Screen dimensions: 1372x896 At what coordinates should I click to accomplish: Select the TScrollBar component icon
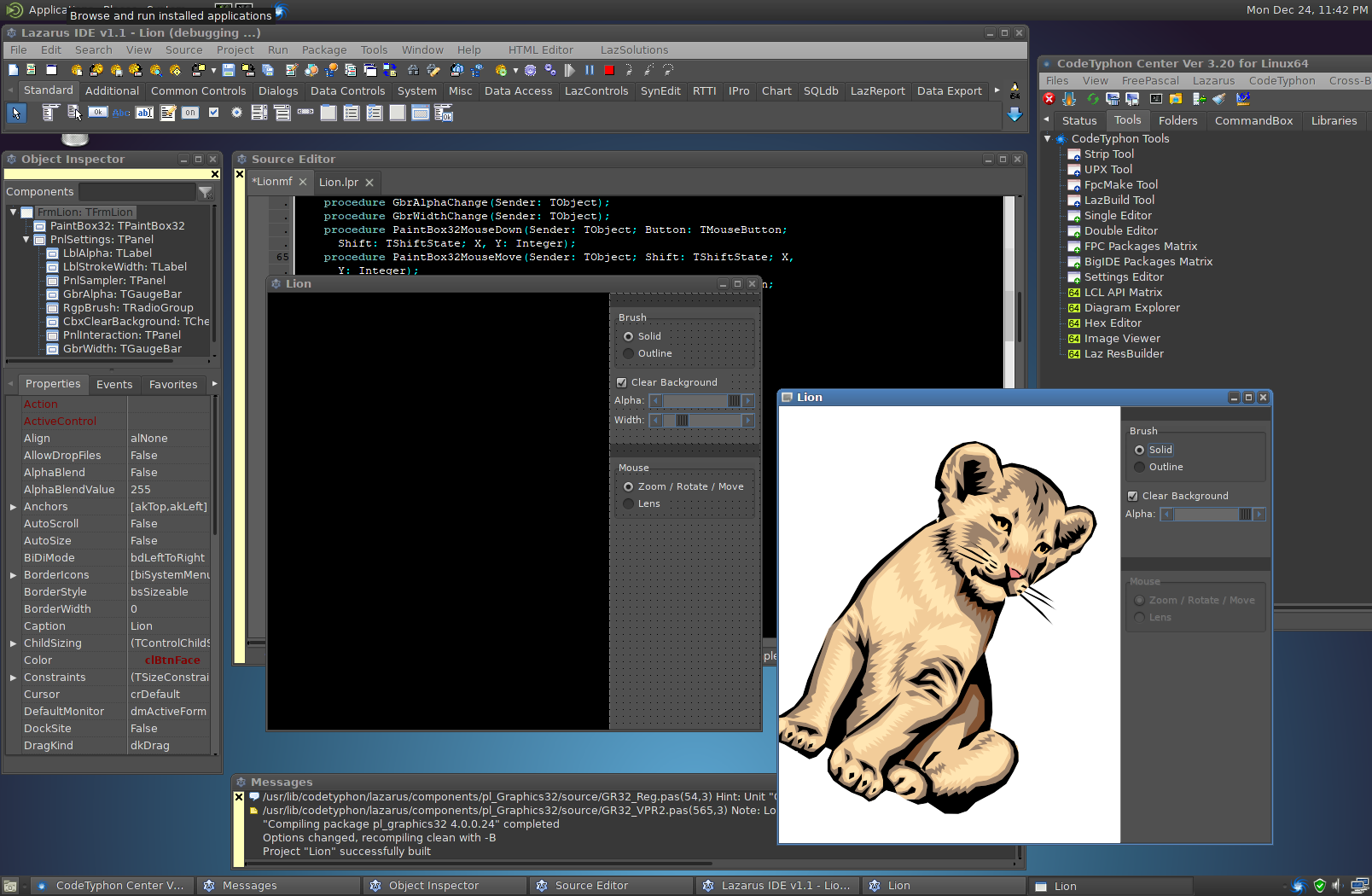click(305, 113)
